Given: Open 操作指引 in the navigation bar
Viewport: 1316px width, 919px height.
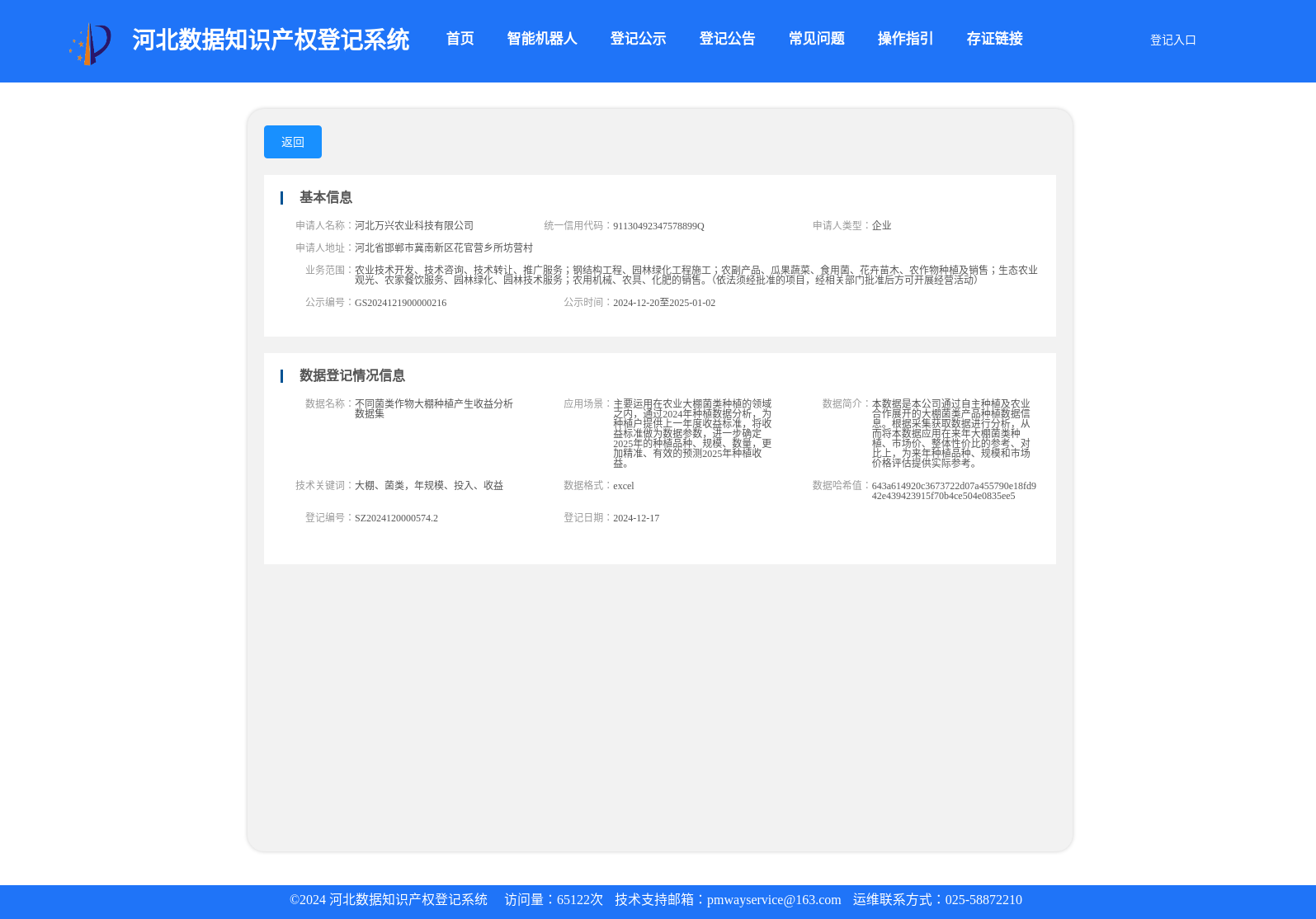Looking at the screenshot, I should point(905,39).
